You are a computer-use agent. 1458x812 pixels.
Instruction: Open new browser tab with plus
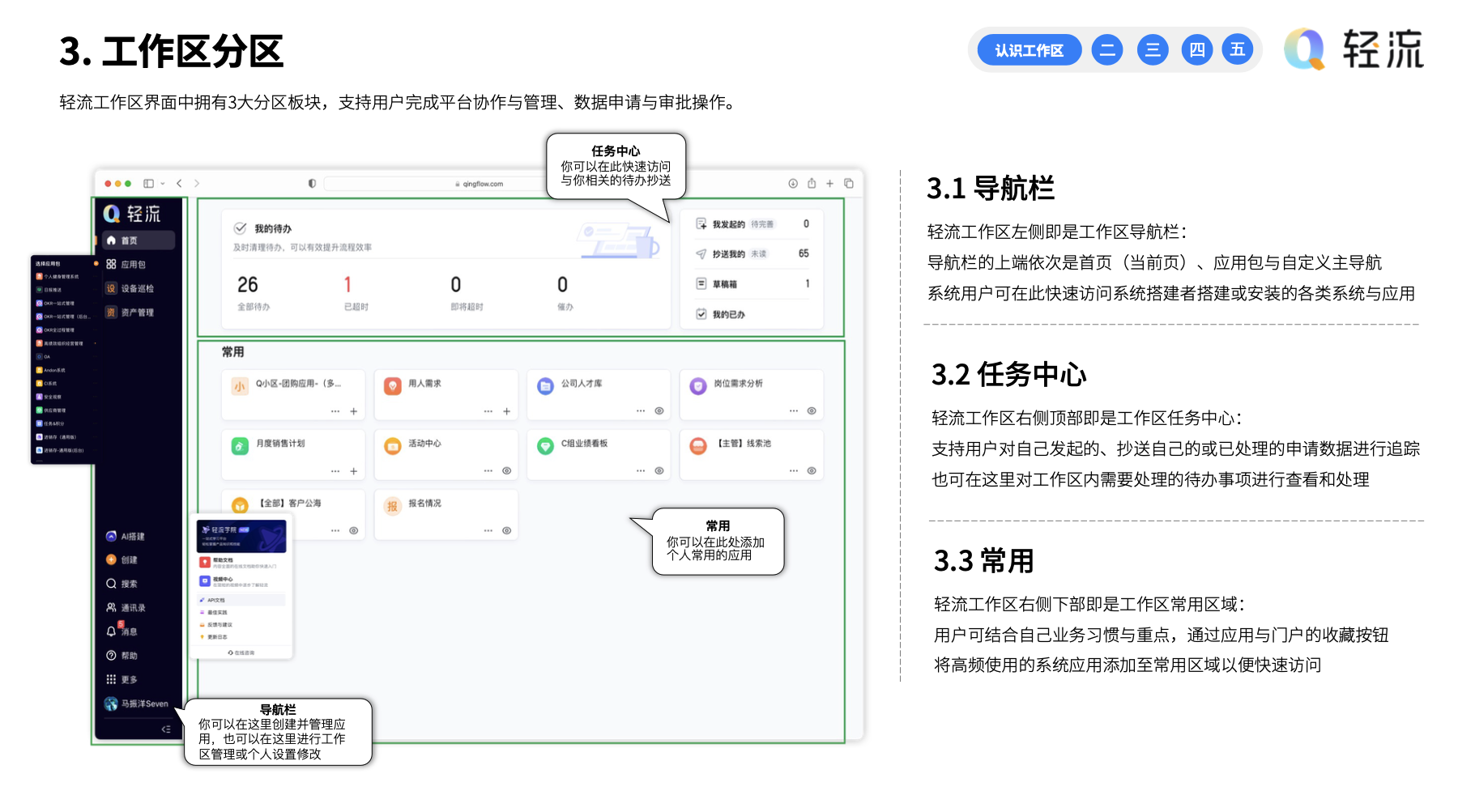[x=830, y=184]
